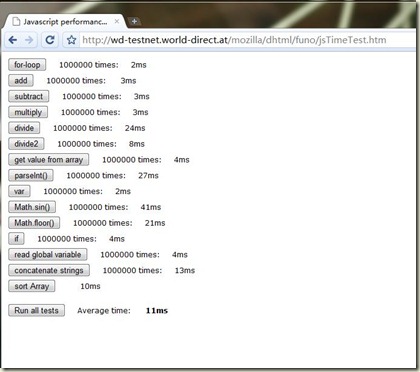Image resolution: width=420 pixels, height=372 pixels.
Task: Run the for-loop test
Action: coord(27,65)
